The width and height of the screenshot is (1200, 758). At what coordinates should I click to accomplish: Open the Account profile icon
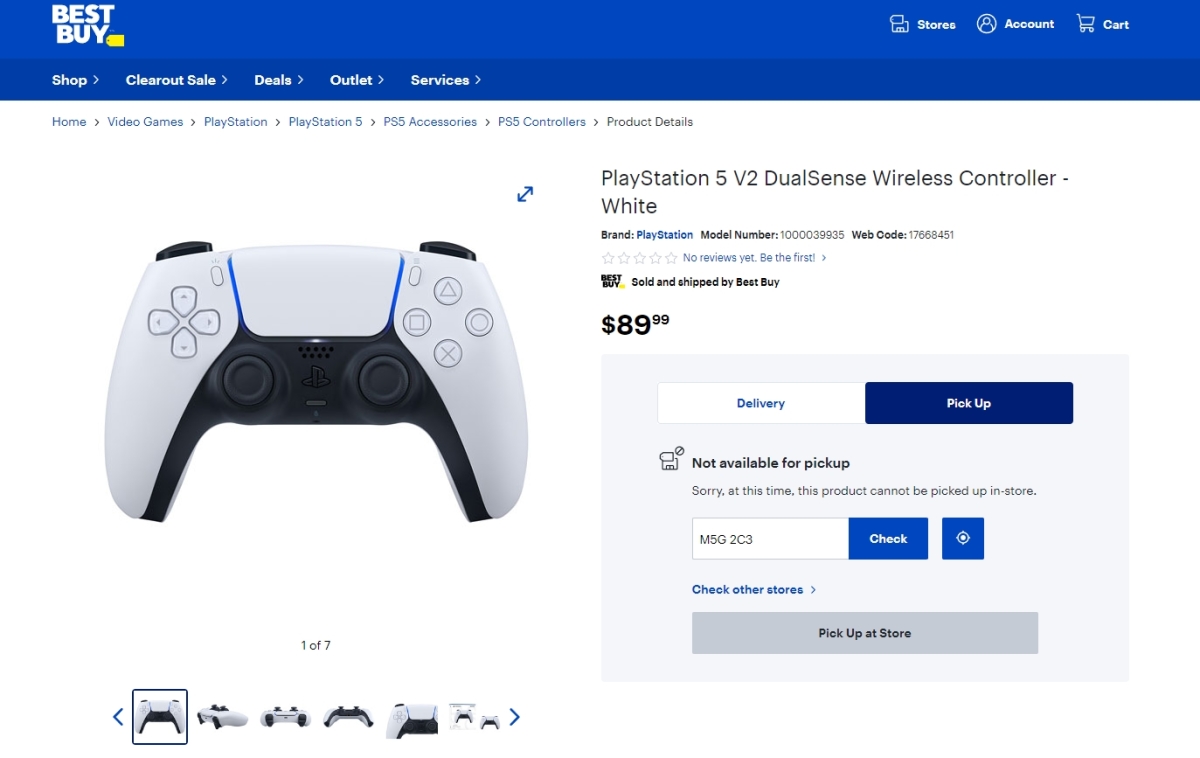point(987,24)
